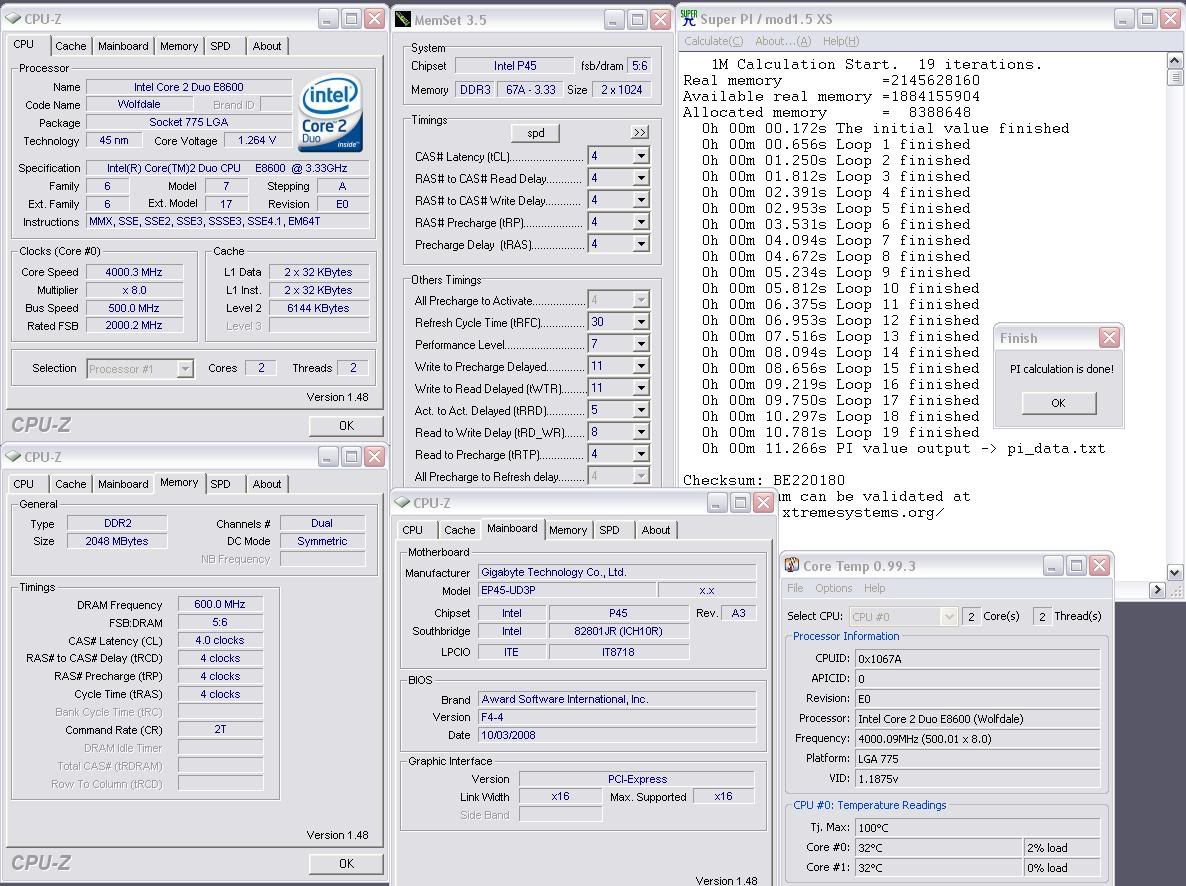Click the top CPU-Z window title icon

coord(13,18)
